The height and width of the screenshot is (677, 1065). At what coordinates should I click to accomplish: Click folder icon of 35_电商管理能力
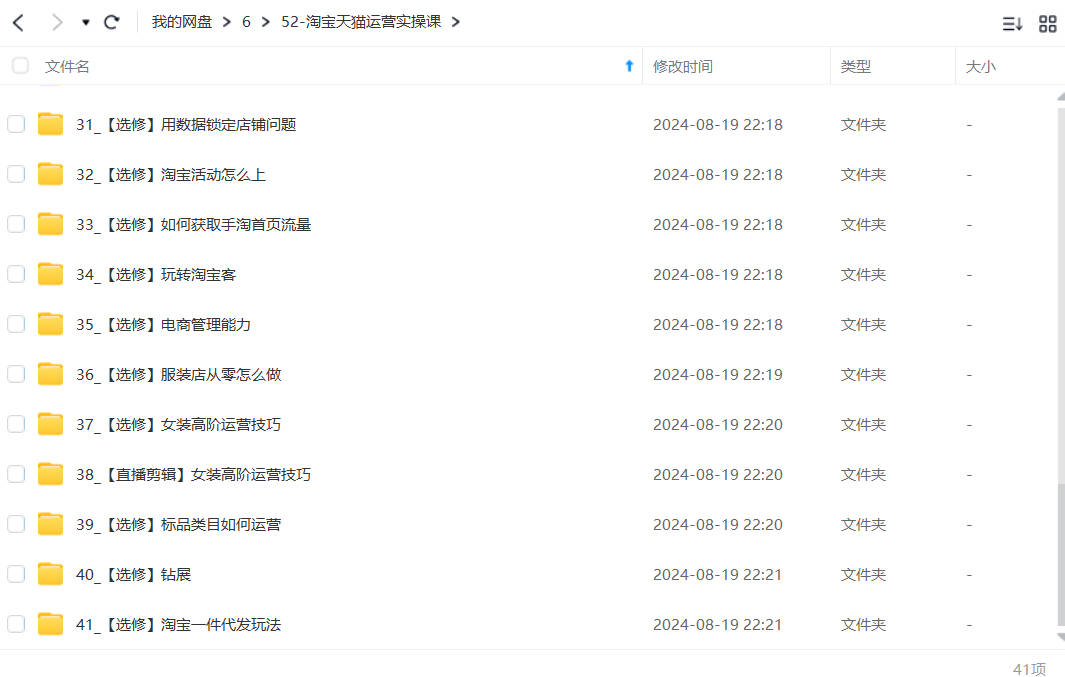tap(50, 324)
